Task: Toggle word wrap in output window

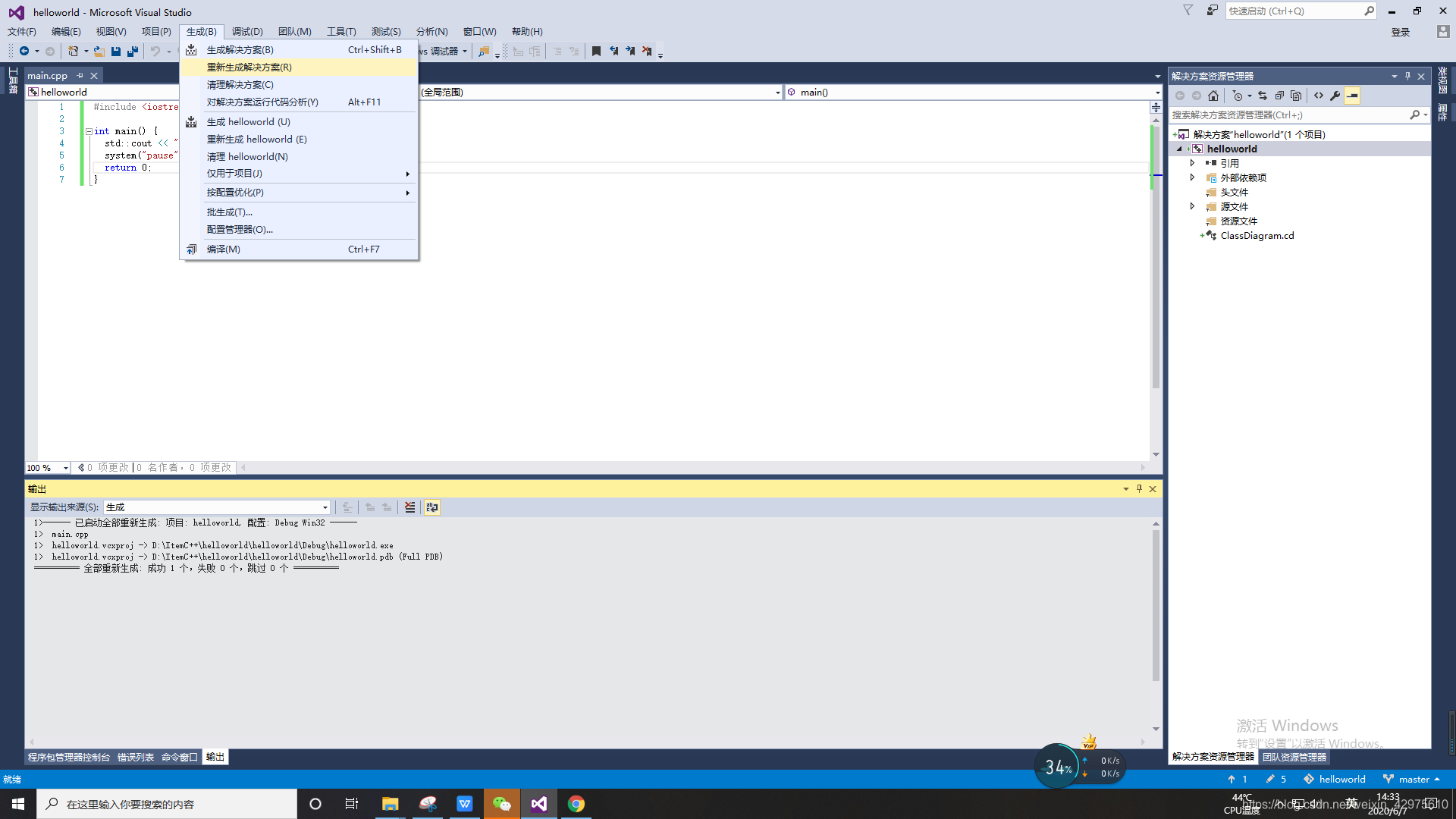Action: coord(432,507)
